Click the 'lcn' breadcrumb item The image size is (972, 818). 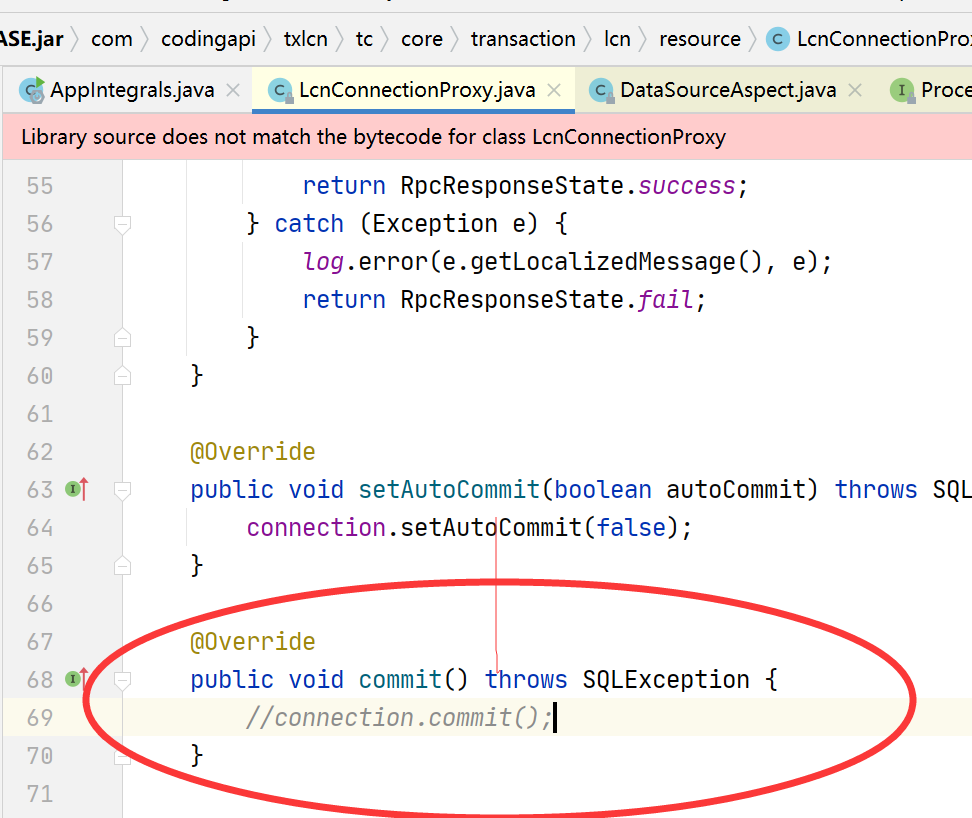[x=617, y=39]
